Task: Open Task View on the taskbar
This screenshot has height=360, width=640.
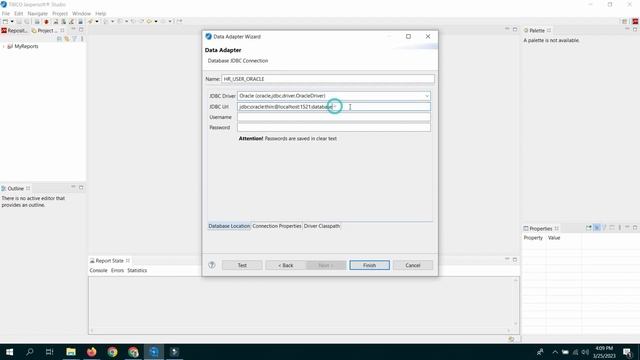Action: coord(49,352)
